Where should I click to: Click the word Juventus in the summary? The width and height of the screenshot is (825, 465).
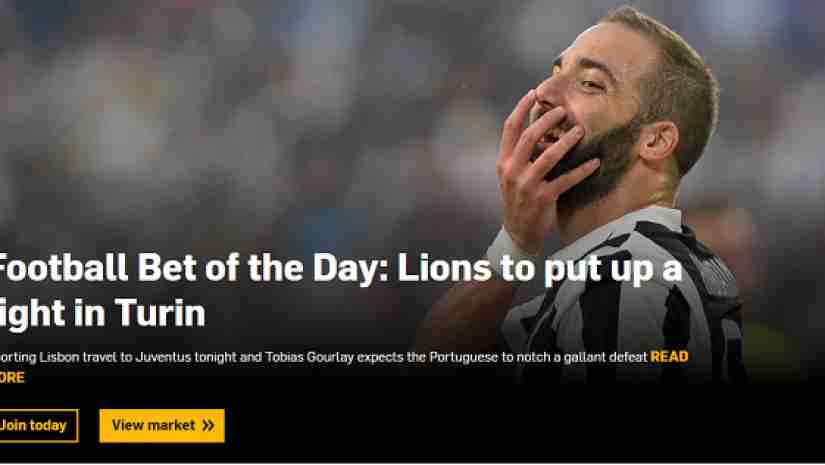click(x=164, y=357)
